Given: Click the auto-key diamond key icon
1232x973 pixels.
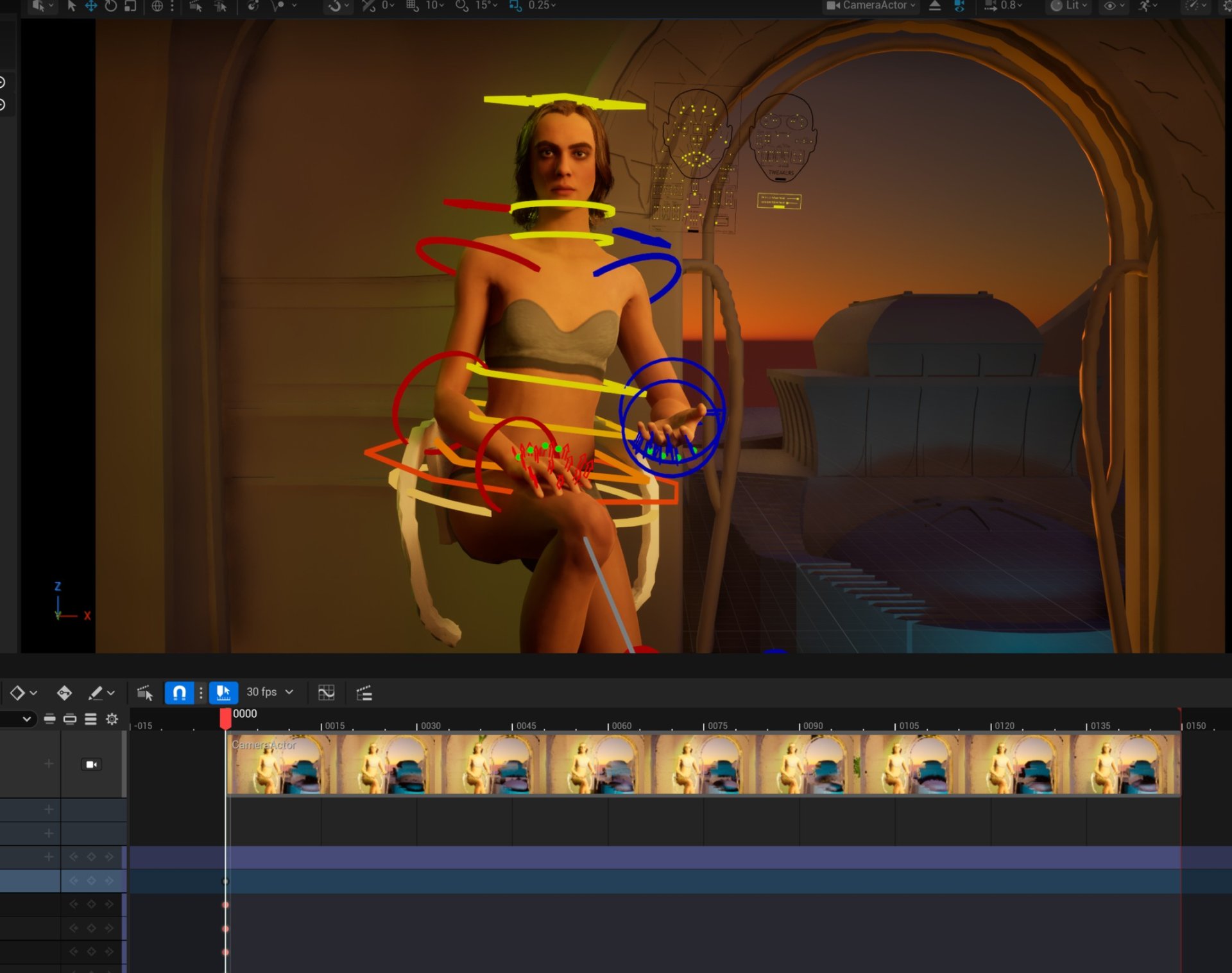Looking at the screenshot, I should [x=64, y=693].
